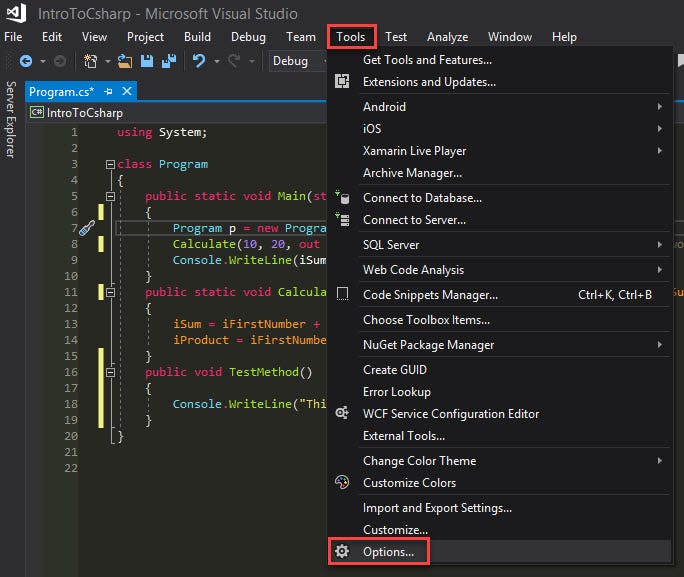Open the Navigate Backward dropdown arrow
Image resolution: width=684 pixels, height=577 pixels.
point(43,61)
